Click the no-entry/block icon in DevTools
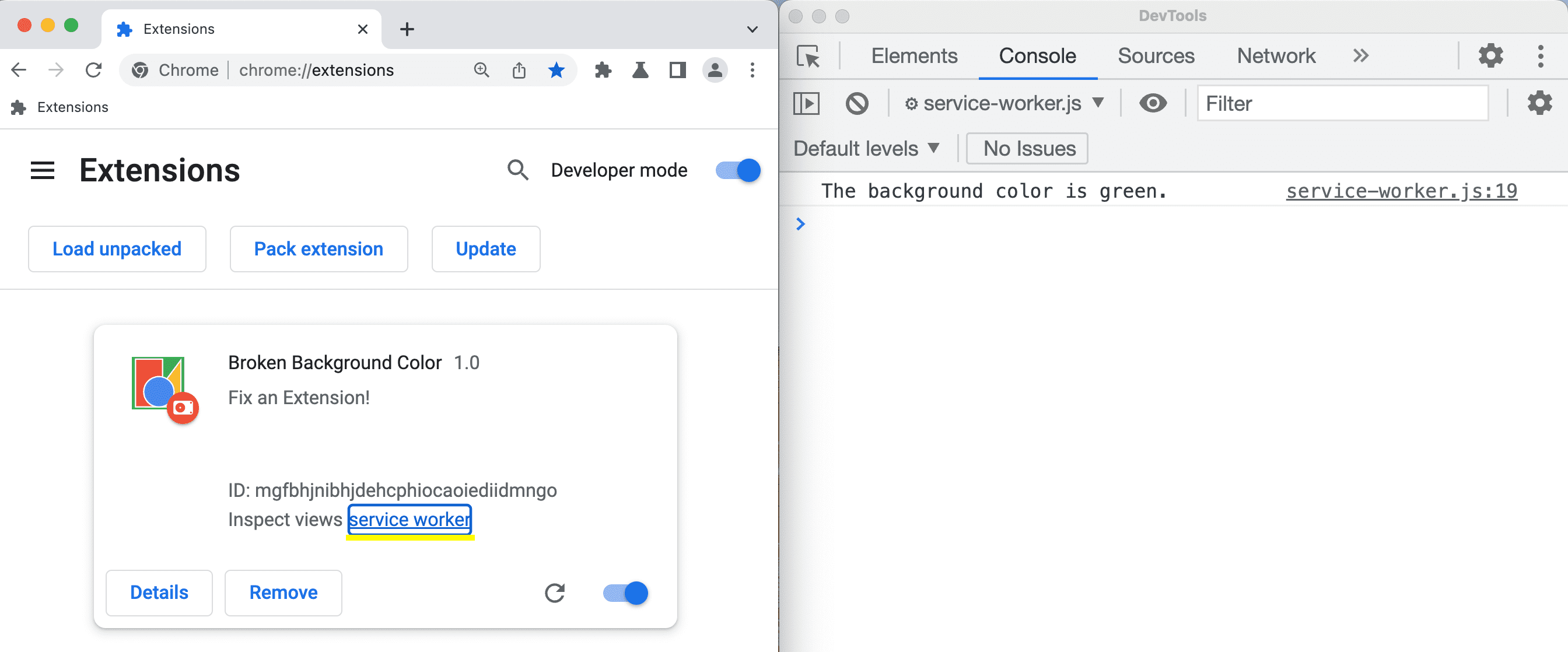 point(857,103)
